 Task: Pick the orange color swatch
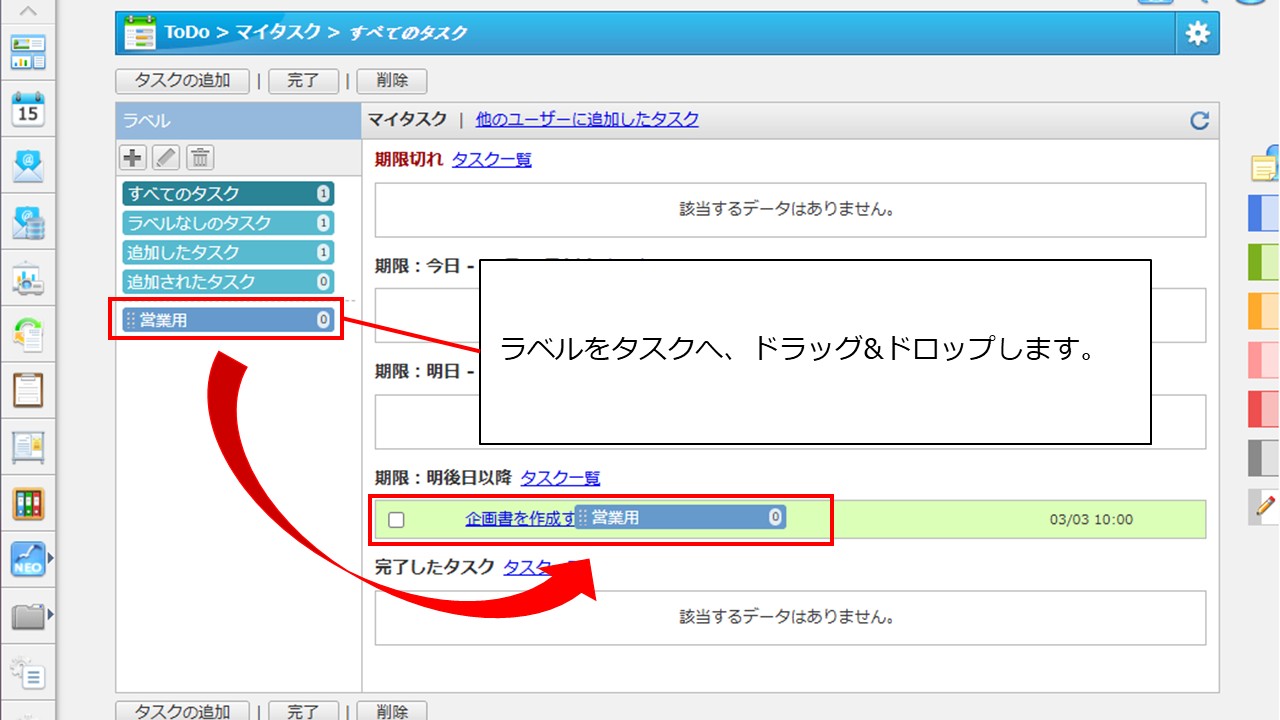point(1265,311)
